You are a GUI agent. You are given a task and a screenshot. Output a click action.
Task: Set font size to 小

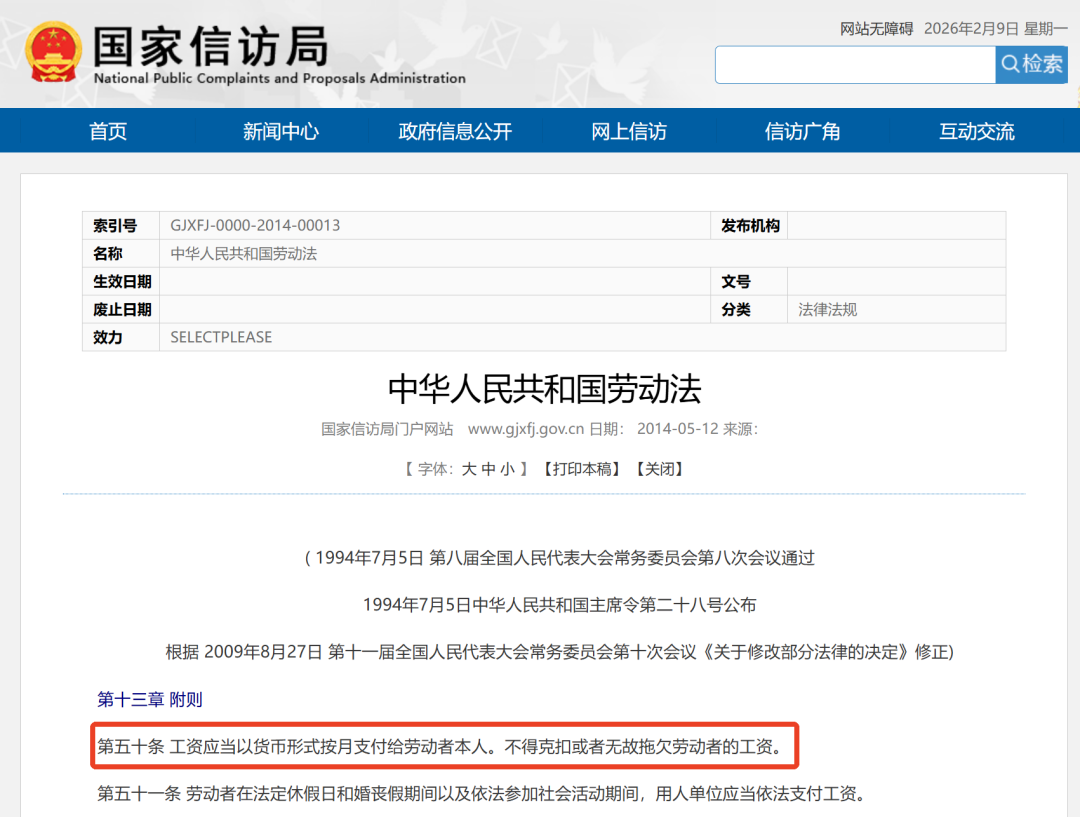(x=507, y=468)
